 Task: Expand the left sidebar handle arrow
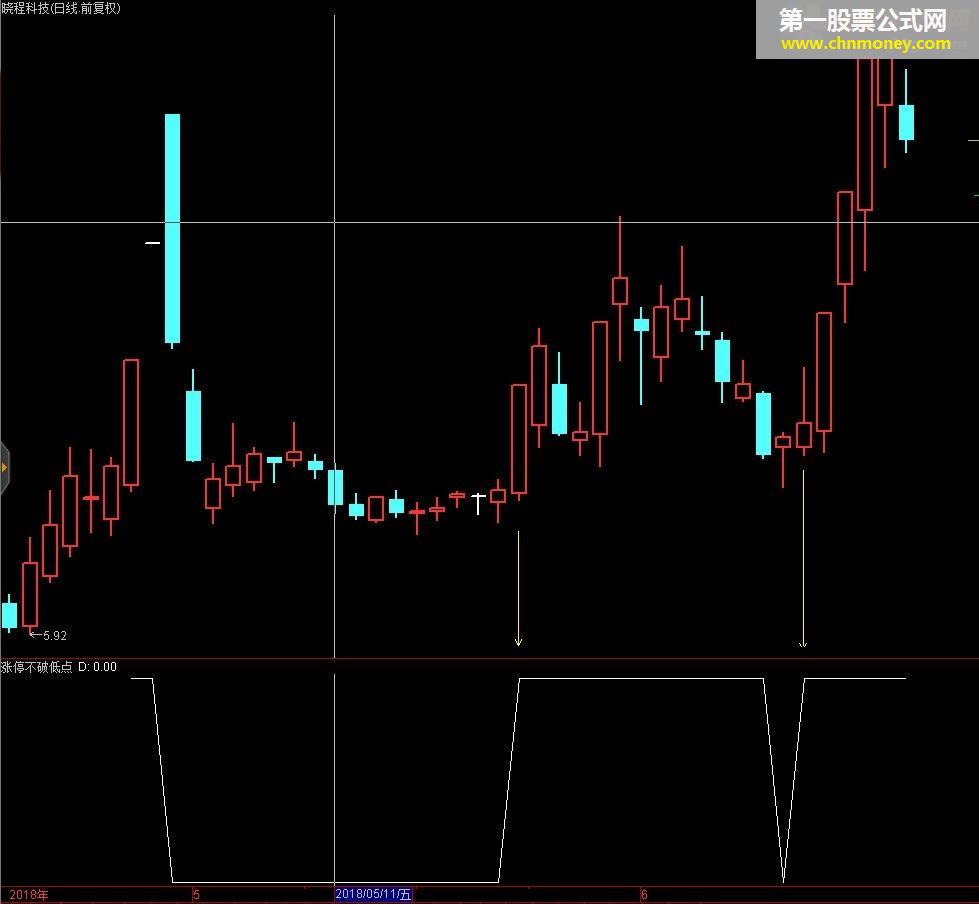4,468
